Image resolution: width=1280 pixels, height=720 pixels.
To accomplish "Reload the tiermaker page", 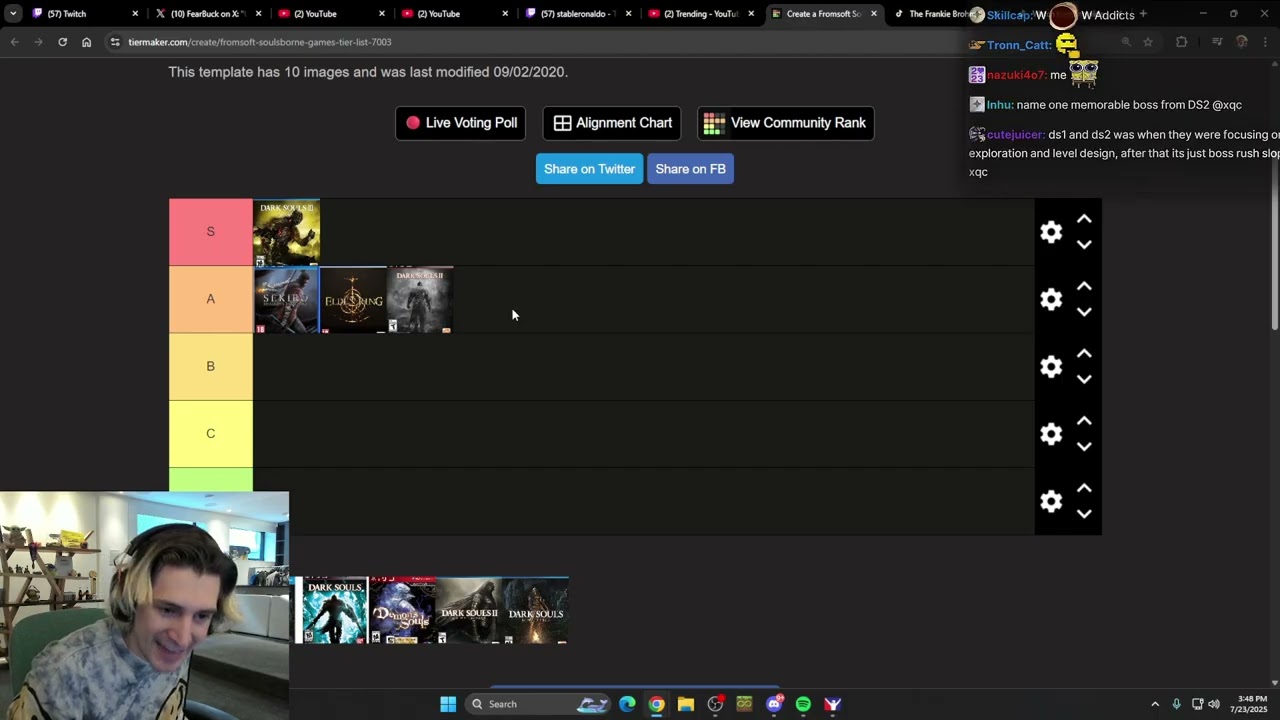I will pyautogui.click(x=62, y=42).
